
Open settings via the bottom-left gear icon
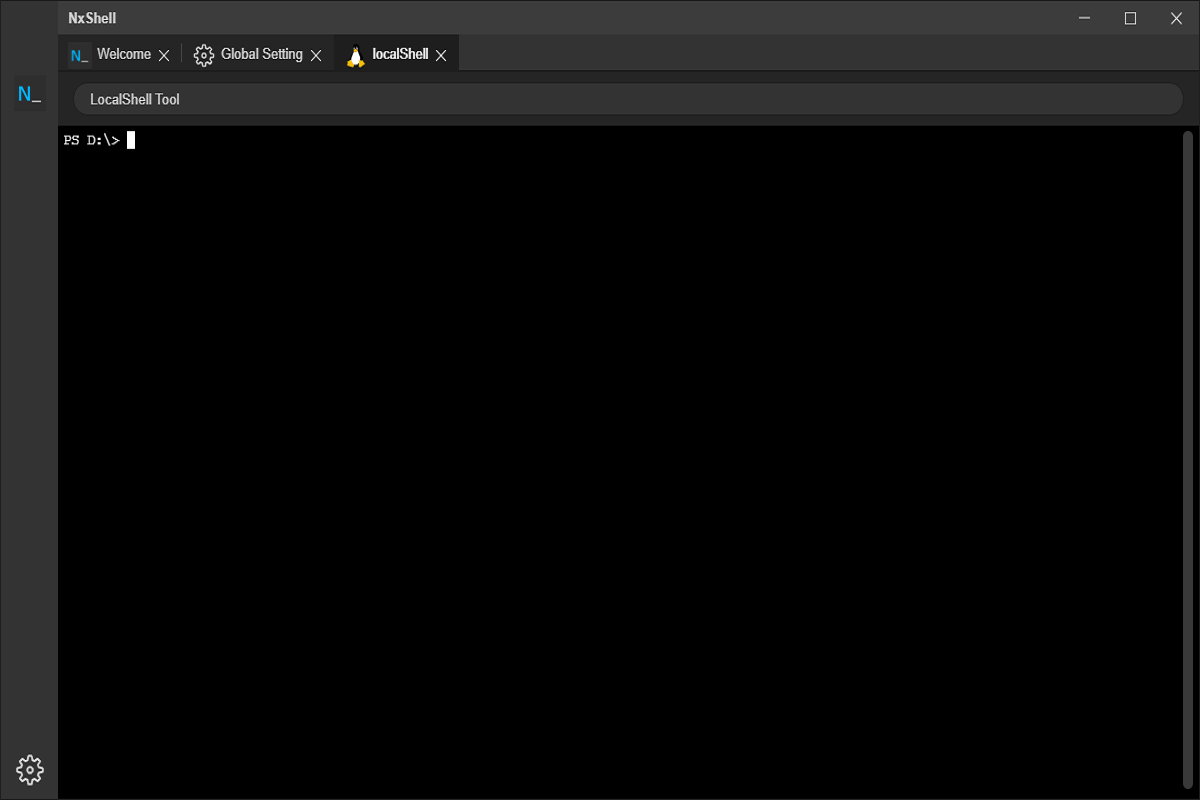pos(29,769)
